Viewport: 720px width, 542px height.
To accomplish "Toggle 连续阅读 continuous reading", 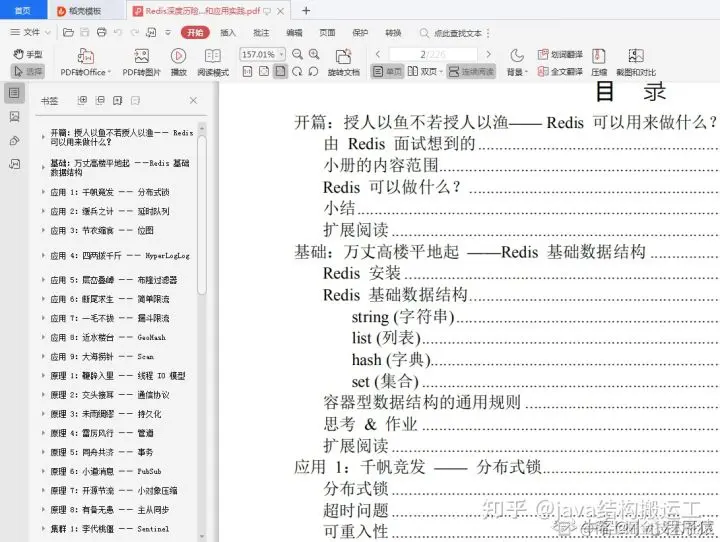I will [x=471, y=72].
